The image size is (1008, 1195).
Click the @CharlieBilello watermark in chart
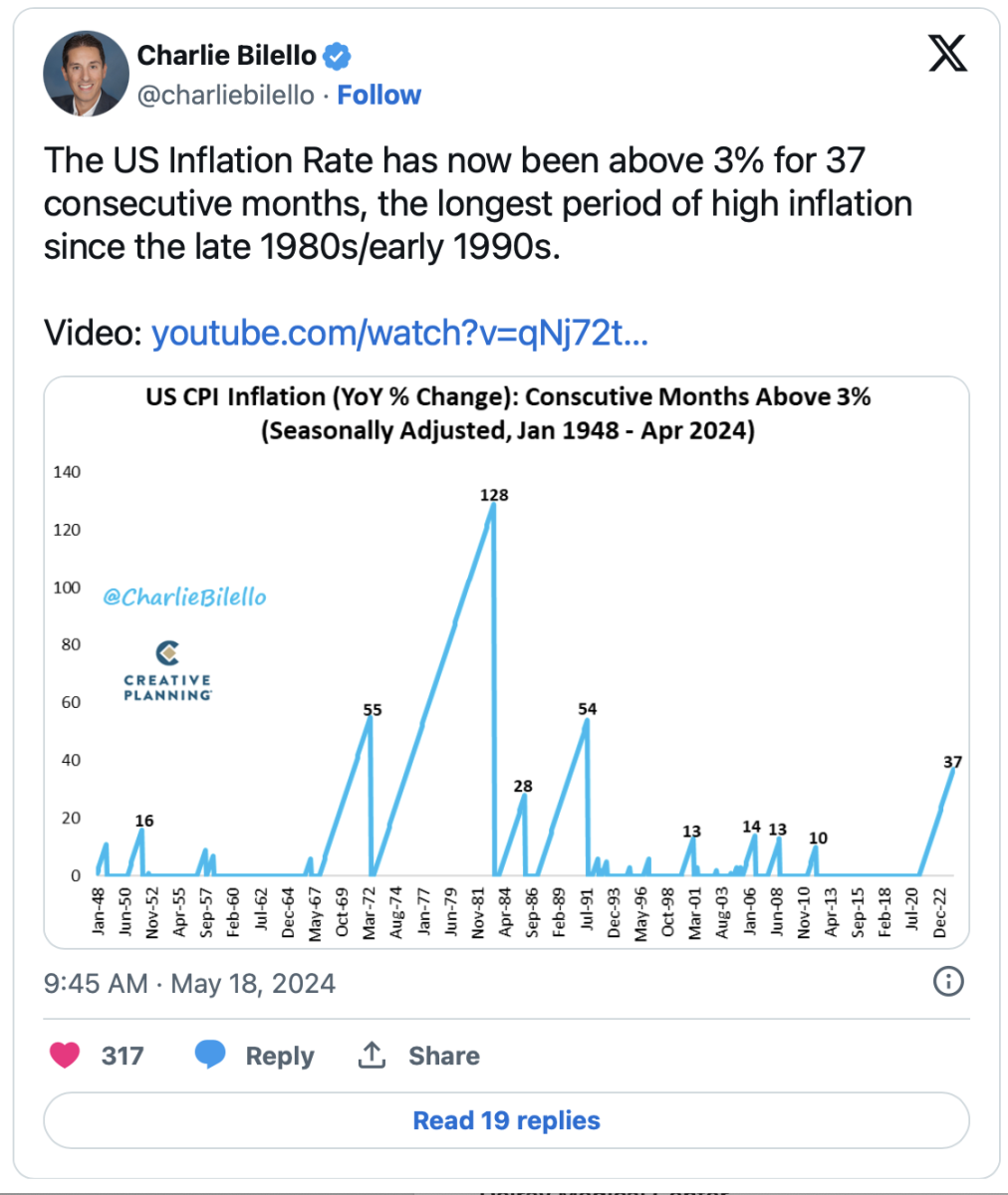tap(185, 597)
